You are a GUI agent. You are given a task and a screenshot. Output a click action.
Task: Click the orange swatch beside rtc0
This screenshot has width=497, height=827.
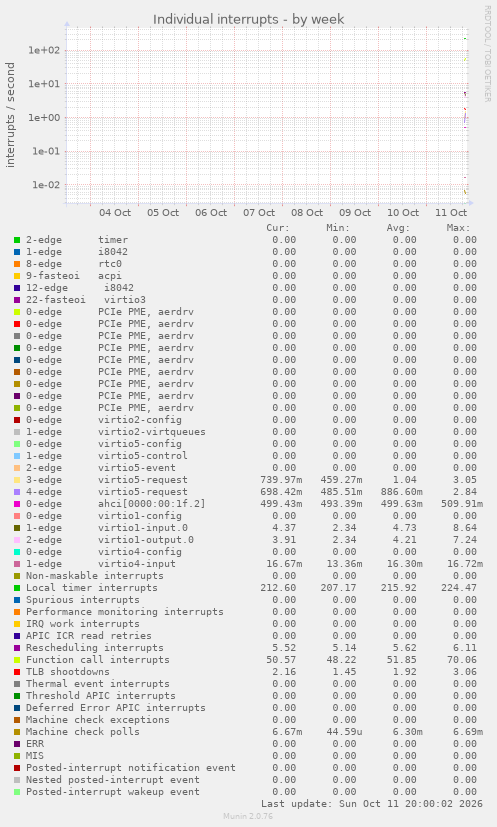coord(17,264)
